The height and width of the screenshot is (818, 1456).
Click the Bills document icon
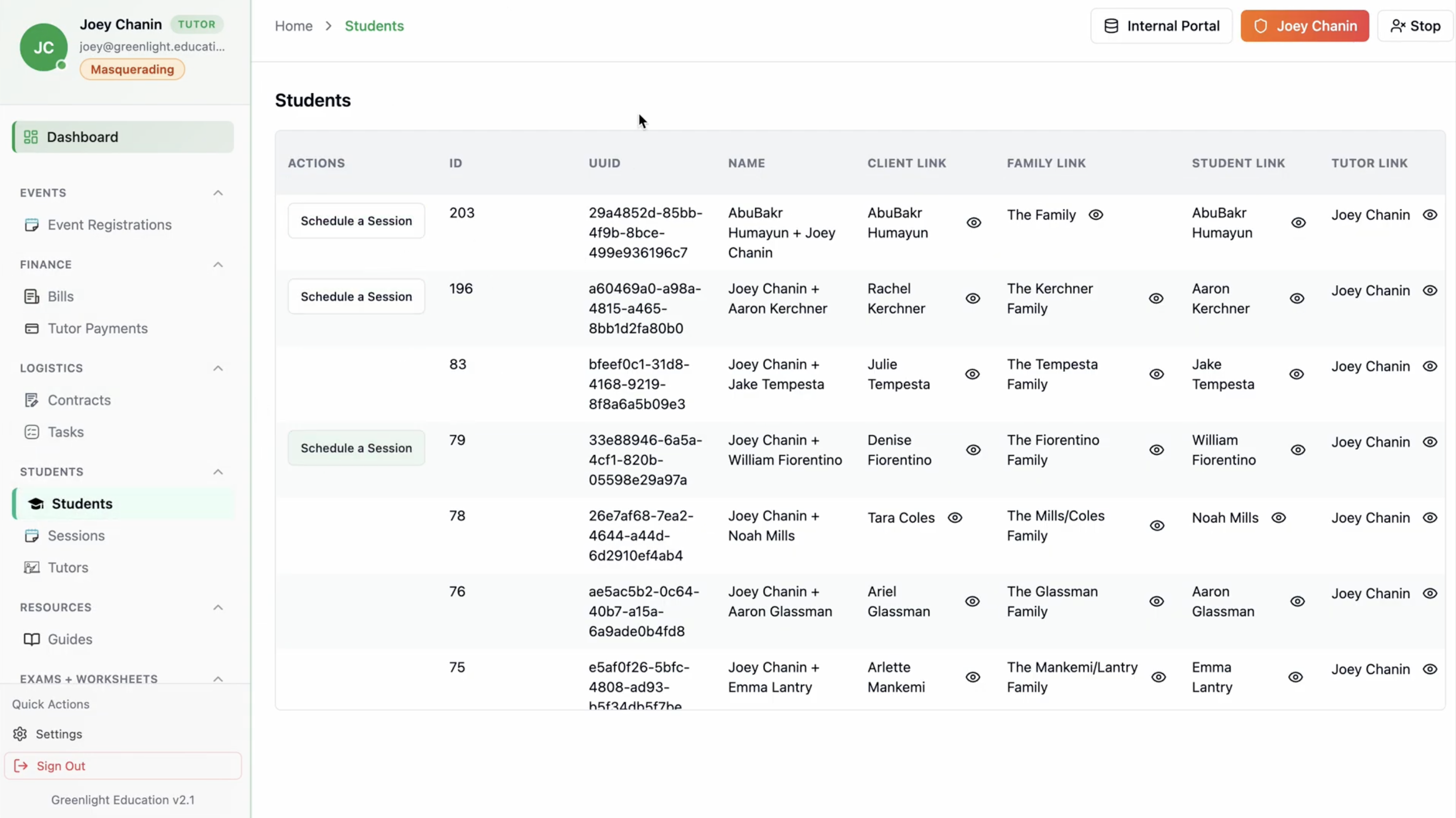click(x=32, y=297)
